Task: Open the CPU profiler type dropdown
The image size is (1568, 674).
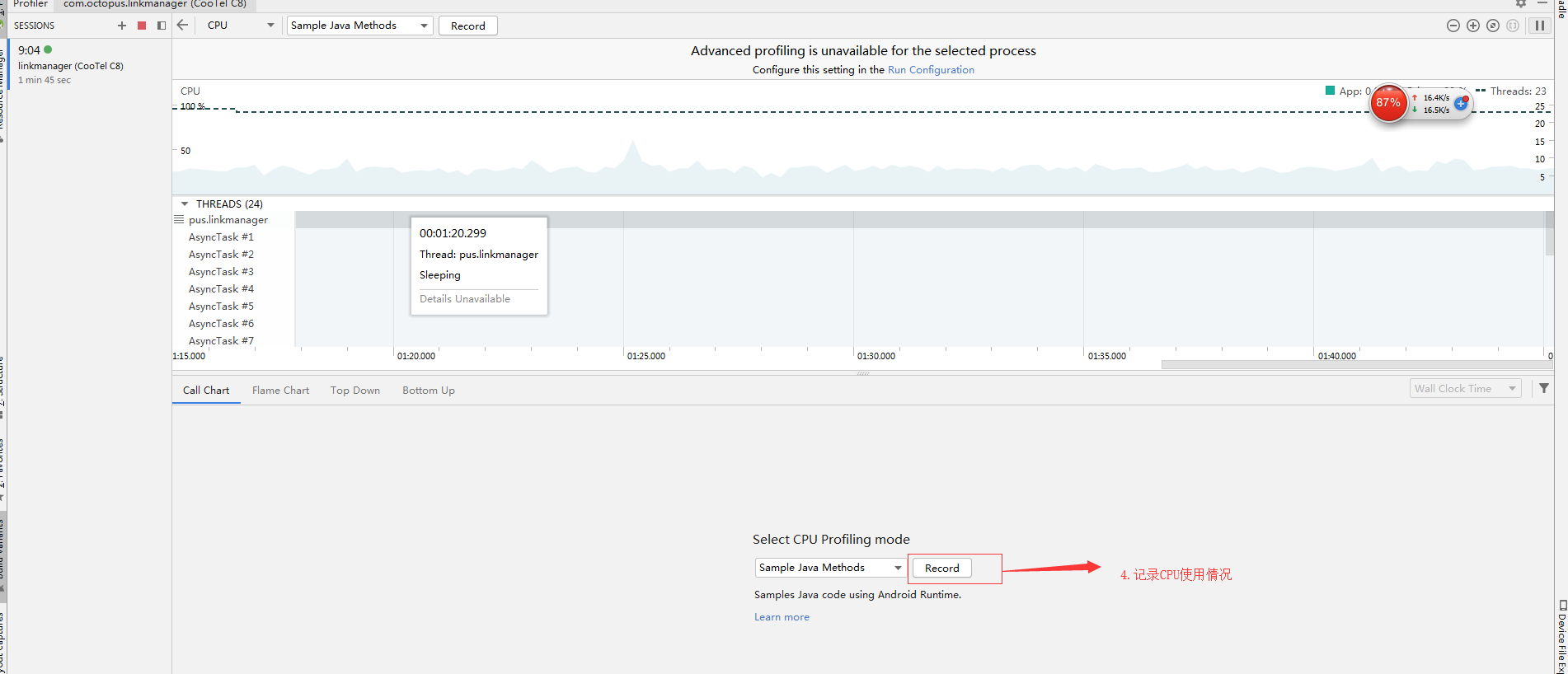Action: click(240, 26)
